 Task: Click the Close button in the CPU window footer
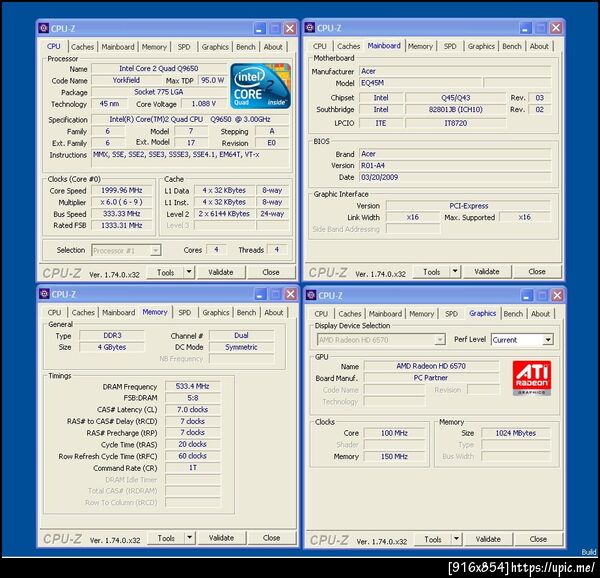click(x=271, y=272)
